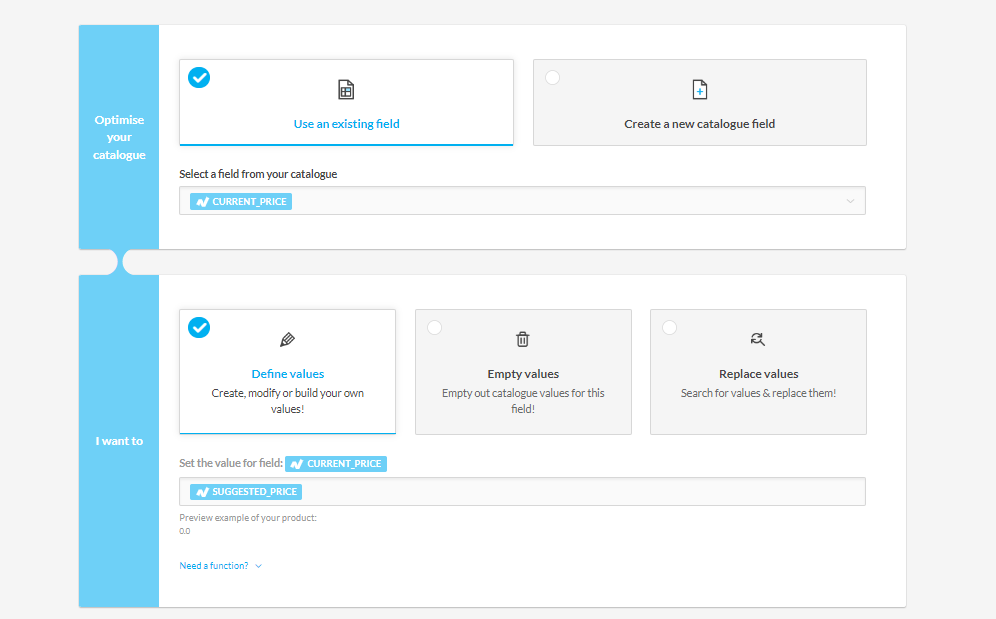Image resolution: width=996 pixels, height=619 pixels.
Task: Click the blue checkmark on Use an existing field
Action: point(200,77)
